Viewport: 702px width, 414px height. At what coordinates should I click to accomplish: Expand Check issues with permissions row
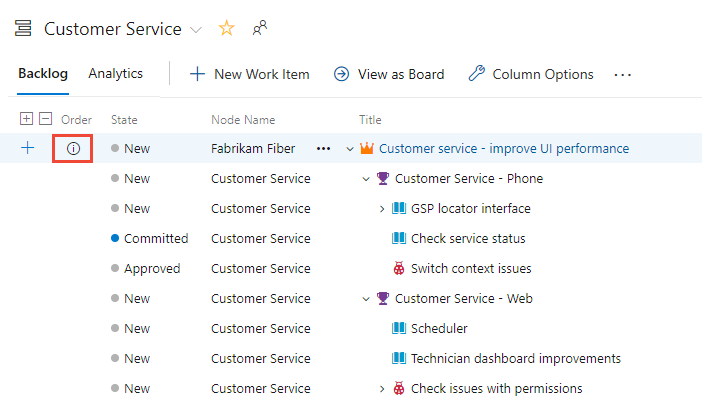pos(382,388)
